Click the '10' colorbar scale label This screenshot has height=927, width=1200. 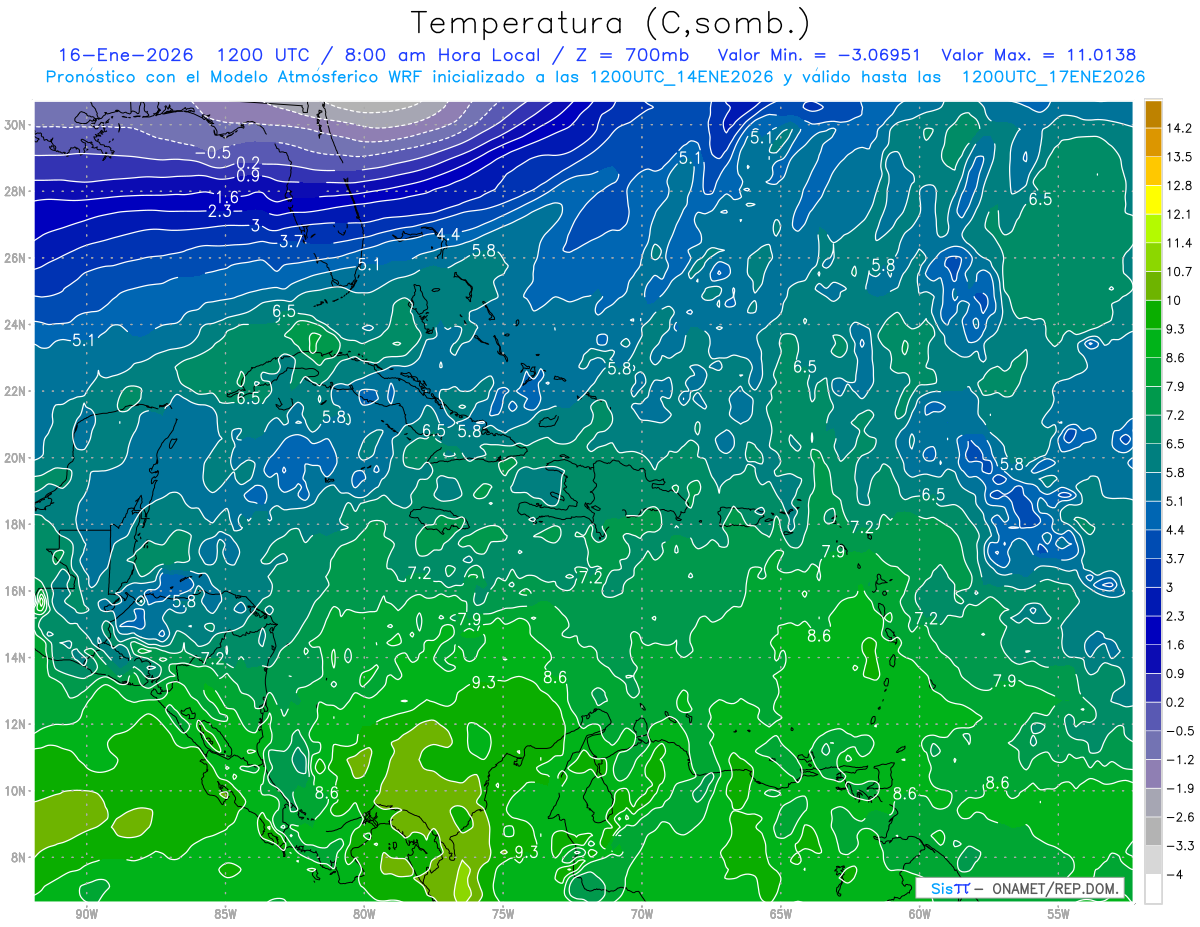(x=1174, y=300)
